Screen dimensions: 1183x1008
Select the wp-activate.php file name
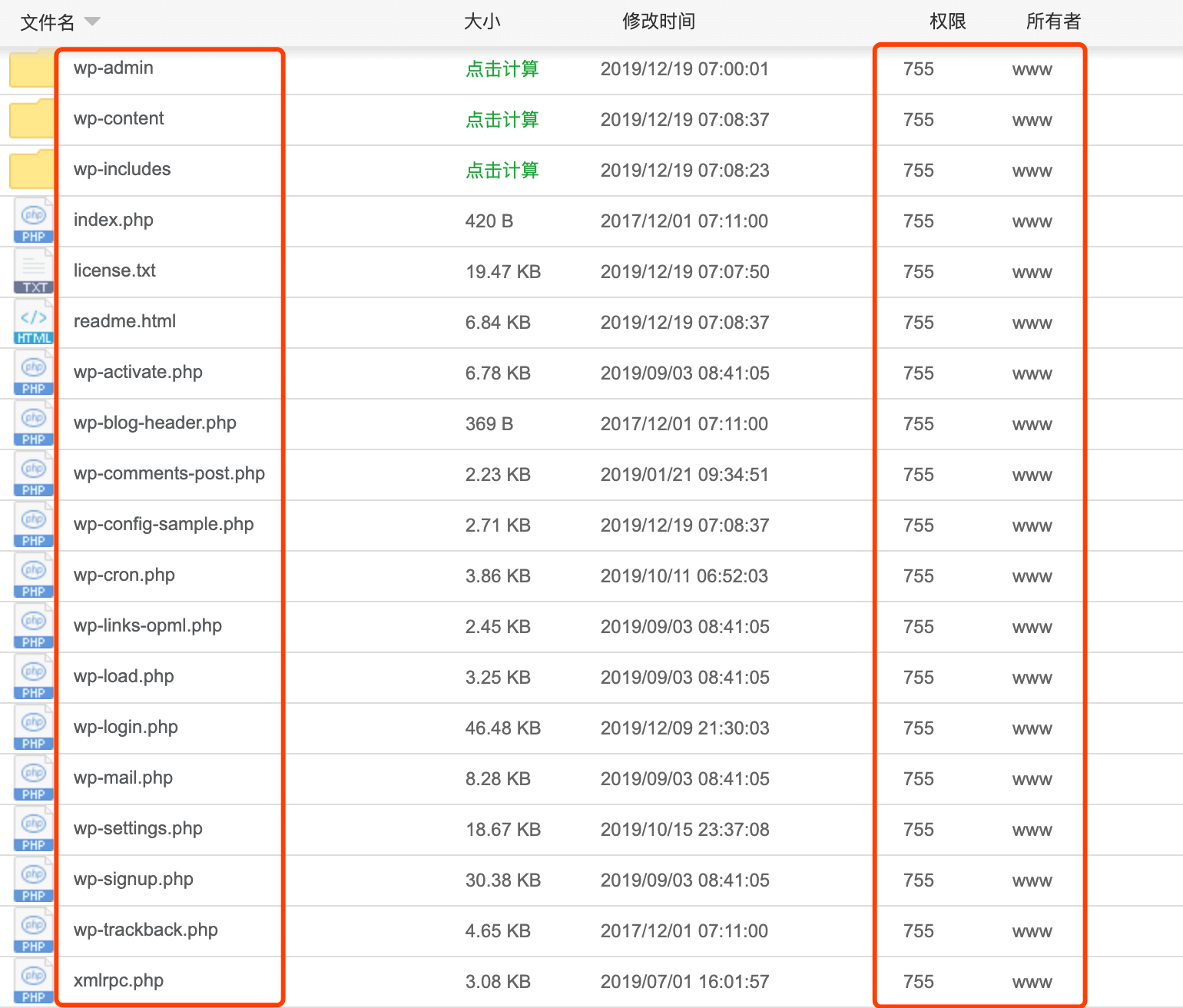coord(138,373)
